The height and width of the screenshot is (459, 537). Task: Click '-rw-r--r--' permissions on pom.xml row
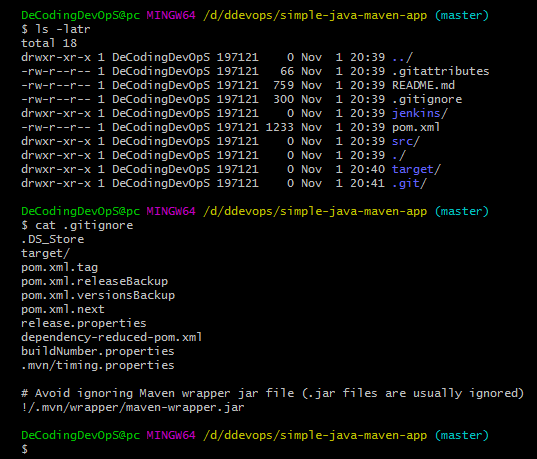tap(56, 127)
